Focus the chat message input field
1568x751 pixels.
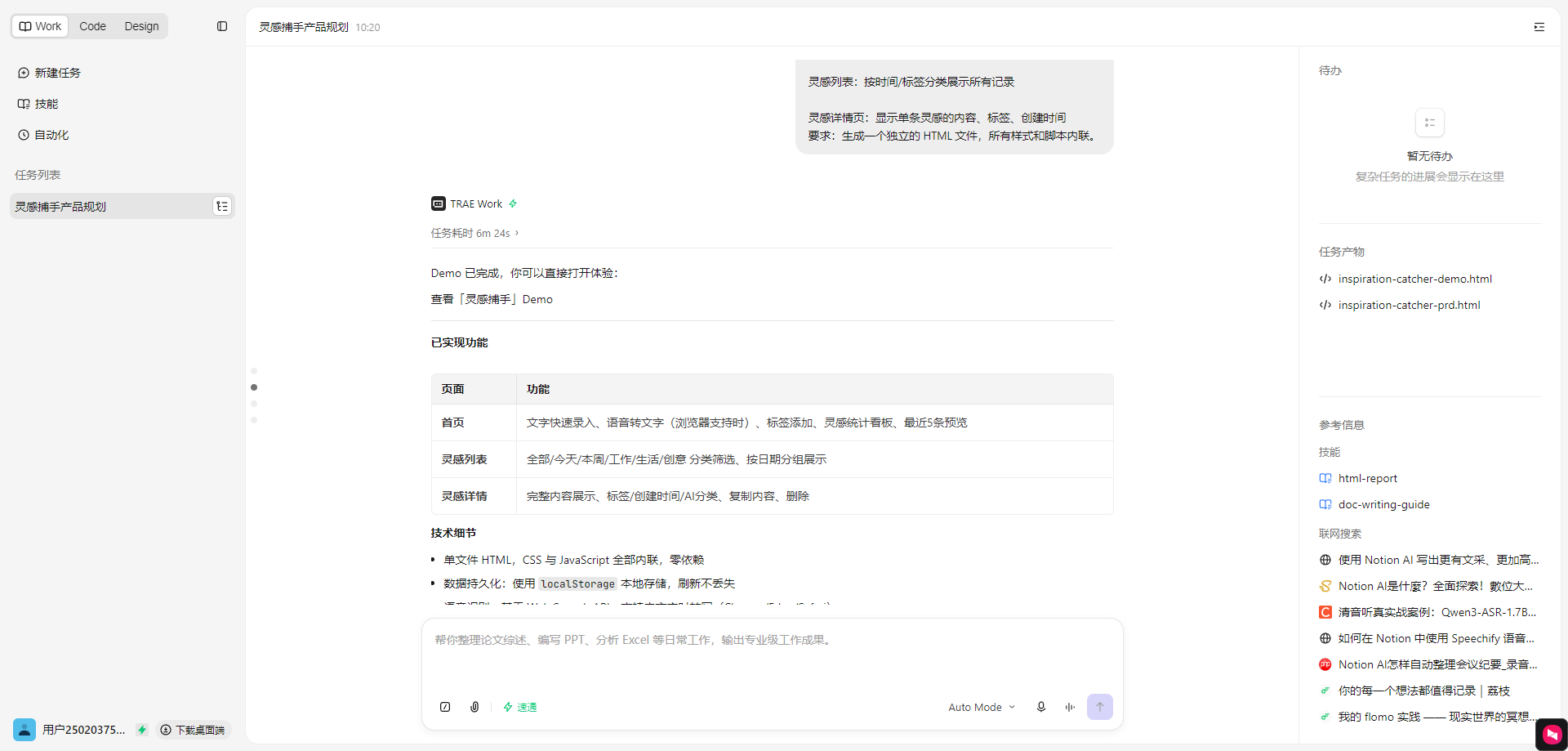[772, 654]
